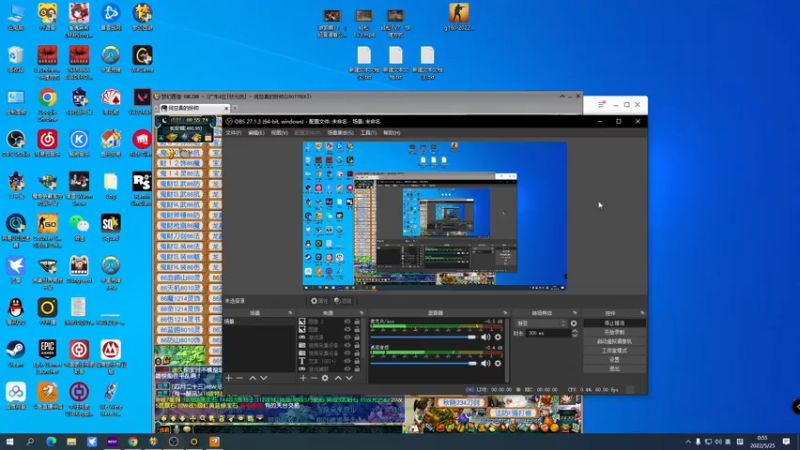Add a new source with plus icon

303,378
